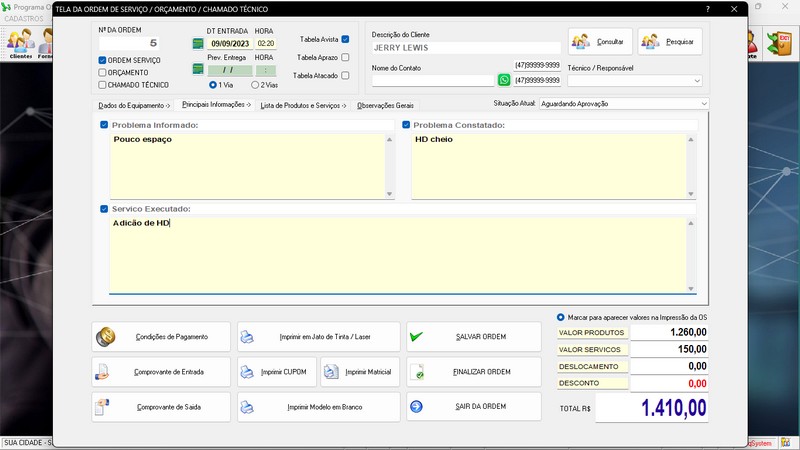Select the 1 Via radio button
The width and height of the screenshot is (800, 450).
click(x=213, y=85)
